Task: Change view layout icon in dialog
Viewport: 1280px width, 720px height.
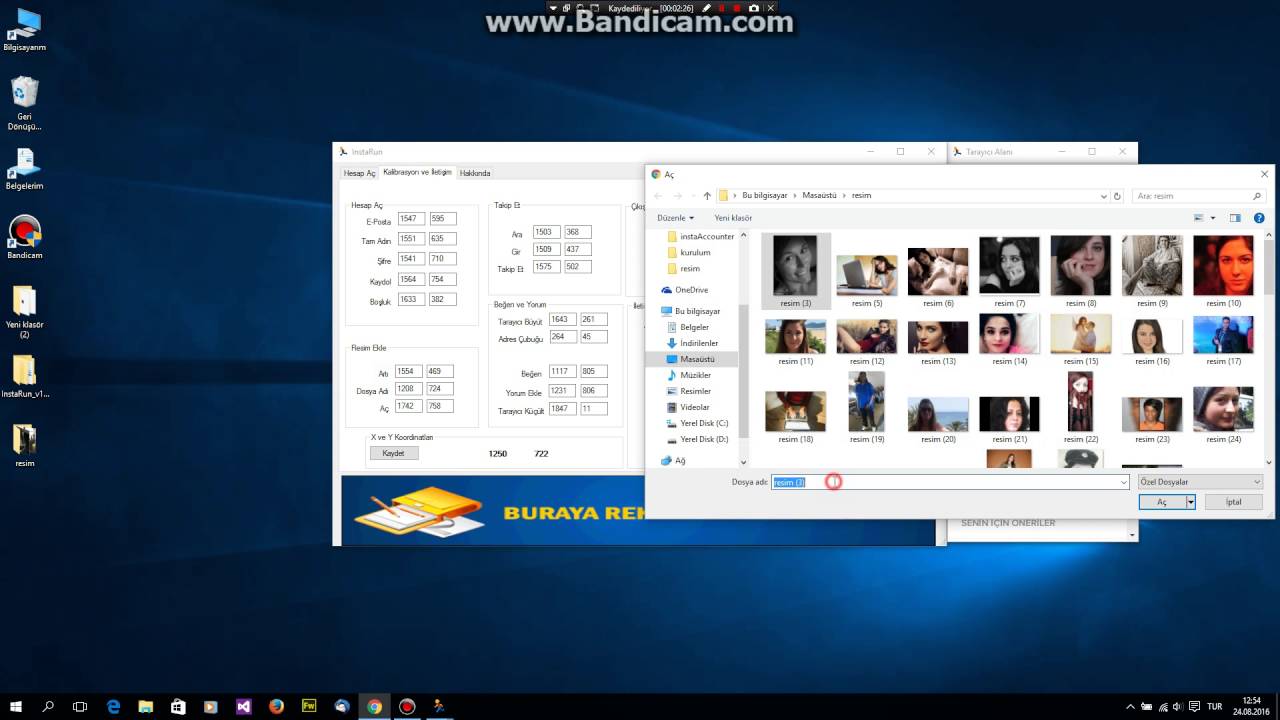Action: 1199,217
